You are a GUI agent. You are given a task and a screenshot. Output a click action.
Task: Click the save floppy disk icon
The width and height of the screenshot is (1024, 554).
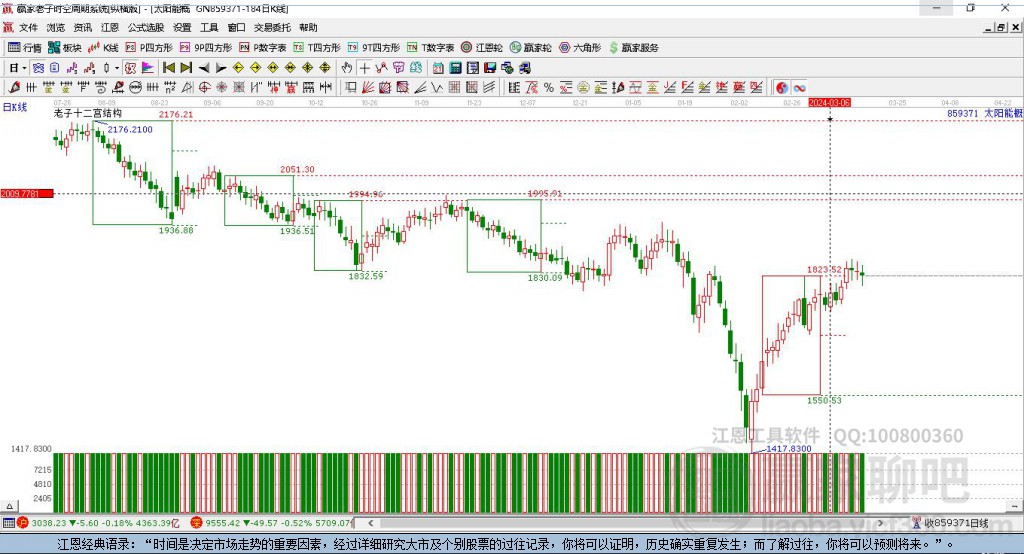tap(490, 68)
